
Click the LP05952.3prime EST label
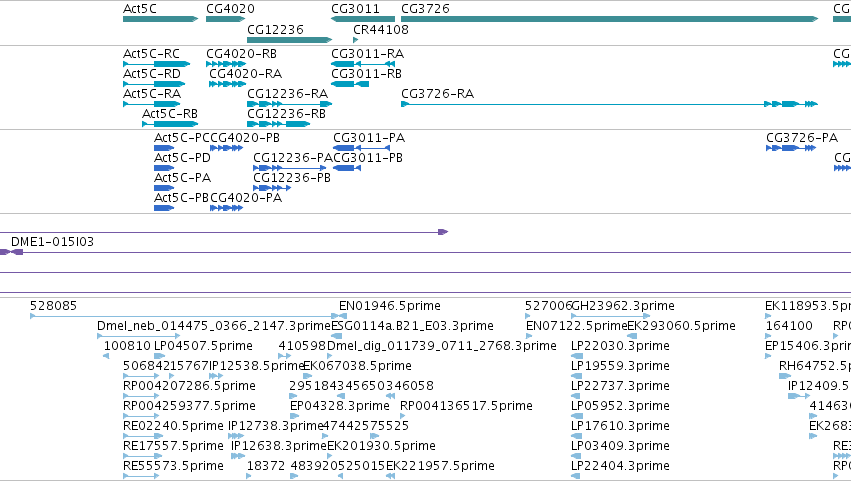620,407
